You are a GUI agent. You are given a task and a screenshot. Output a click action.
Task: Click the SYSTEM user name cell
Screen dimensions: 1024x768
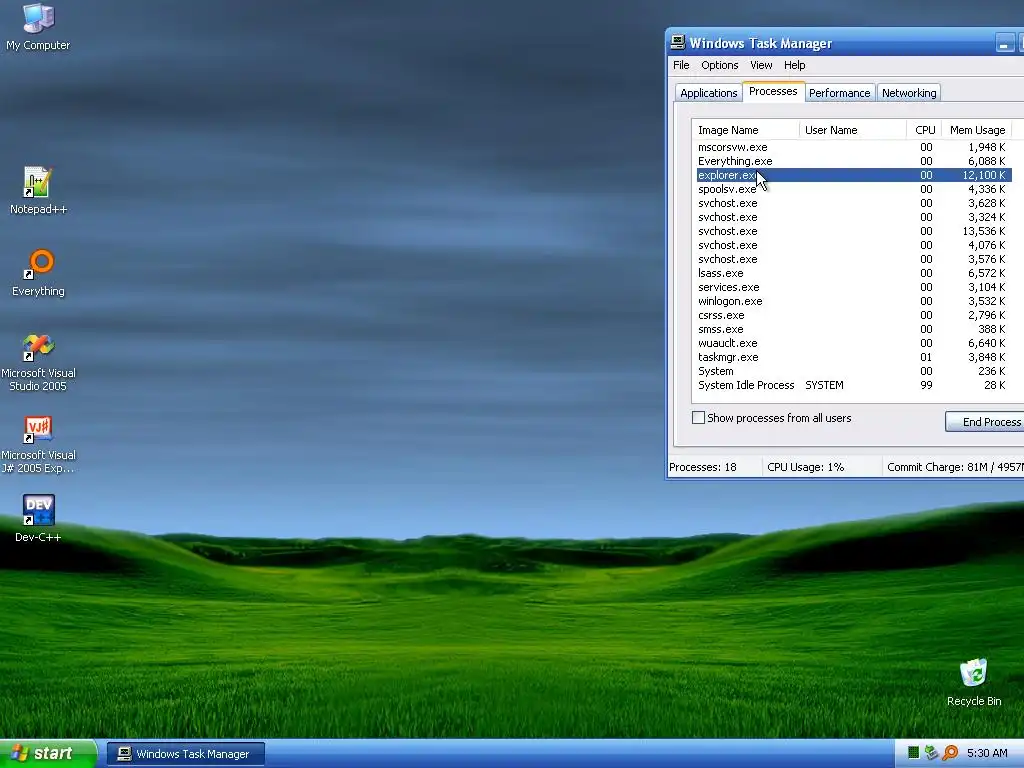tap(824, 385)
